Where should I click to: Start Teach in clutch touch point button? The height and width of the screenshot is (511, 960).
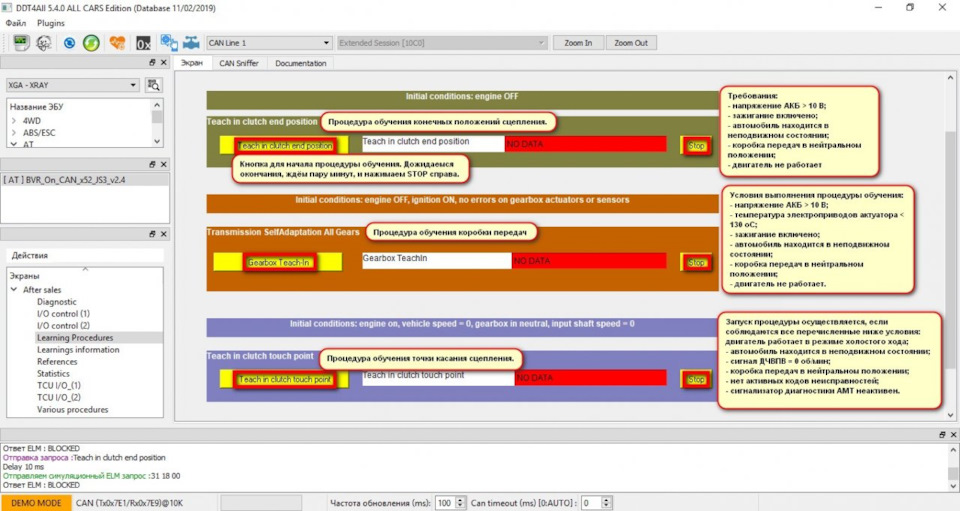coord(285,379)
